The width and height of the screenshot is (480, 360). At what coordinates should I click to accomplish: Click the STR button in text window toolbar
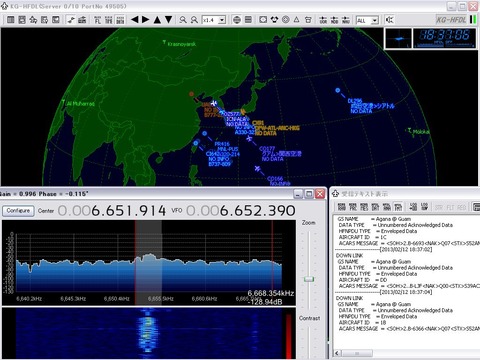pos(439,207)
